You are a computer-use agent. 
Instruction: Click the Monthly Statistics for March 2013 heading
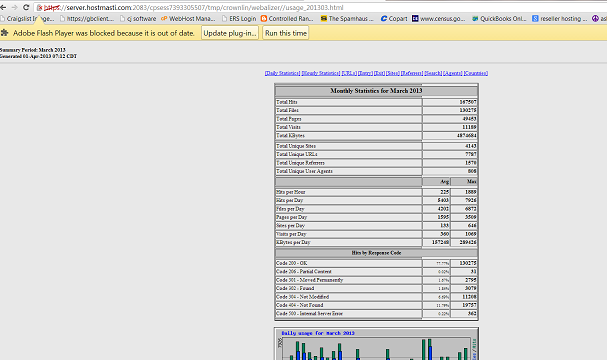[376, 91]
